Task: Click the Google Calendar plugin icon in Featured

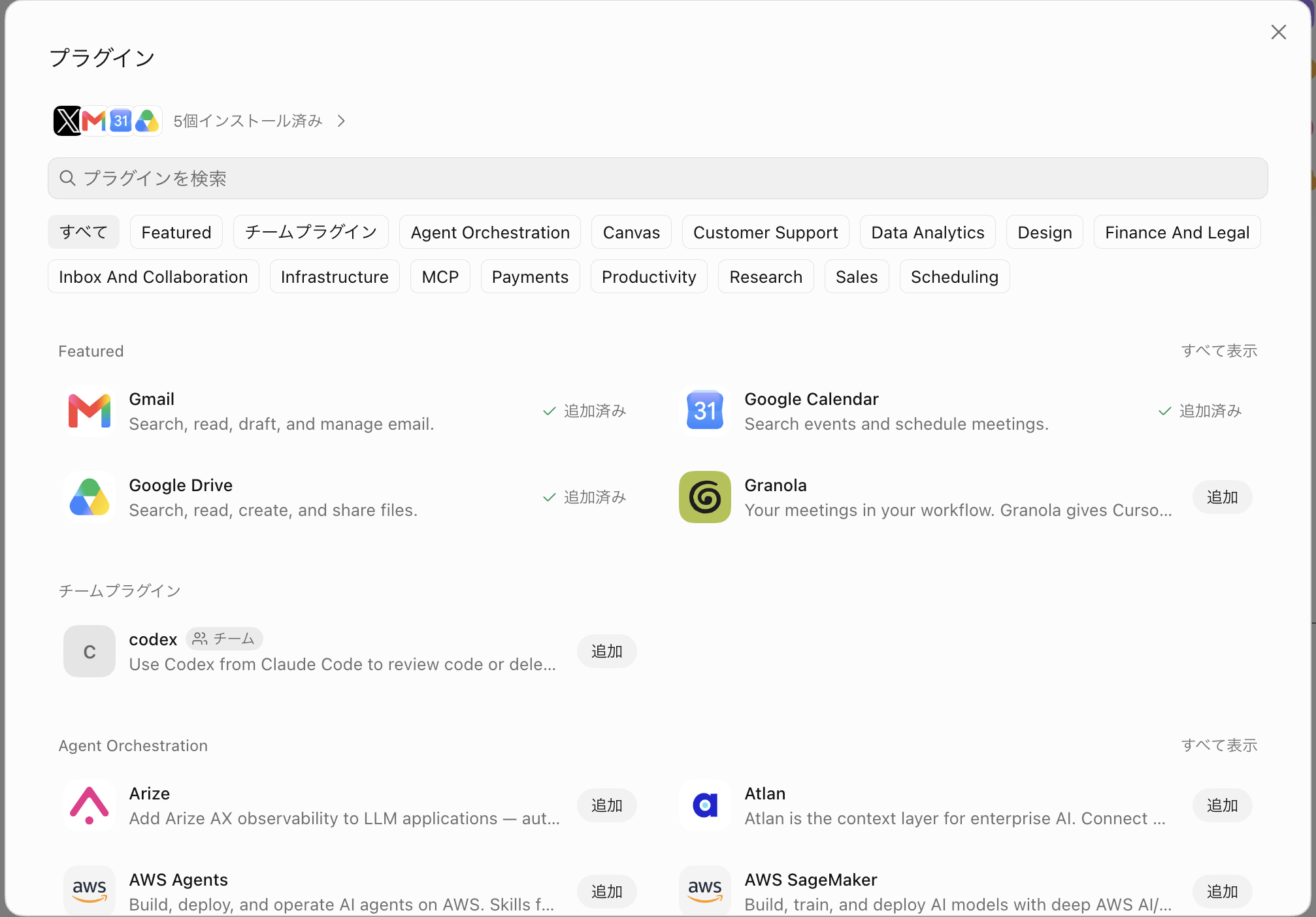Action: (705, 411)
